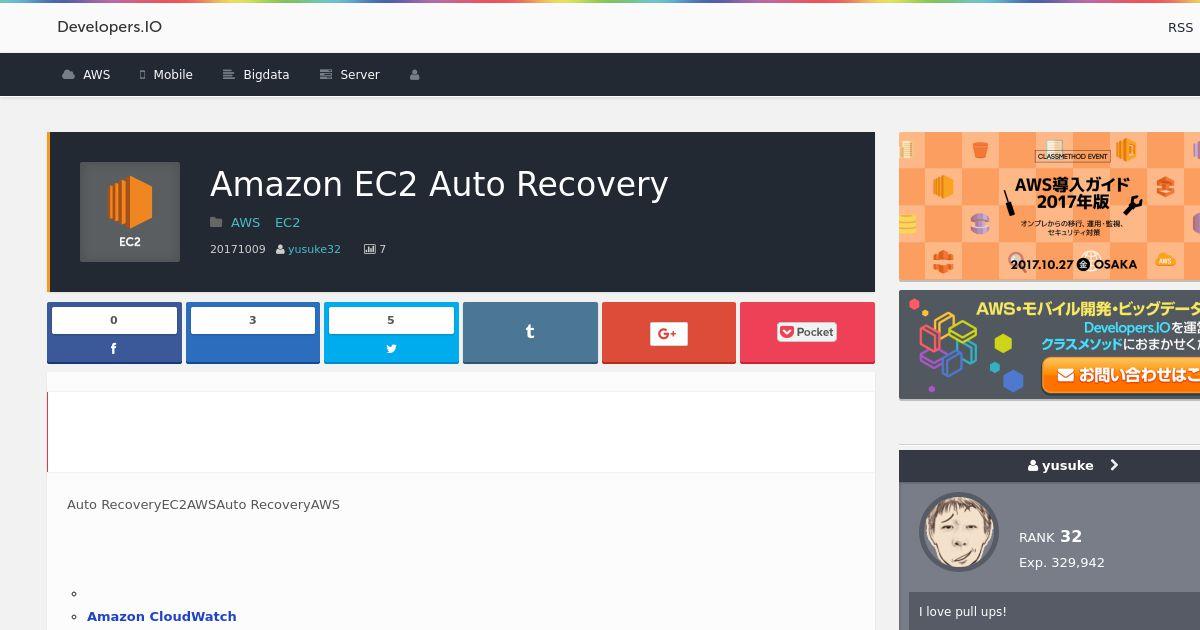Save article to Pocket
1200x630 pixels.
(807, 332)
